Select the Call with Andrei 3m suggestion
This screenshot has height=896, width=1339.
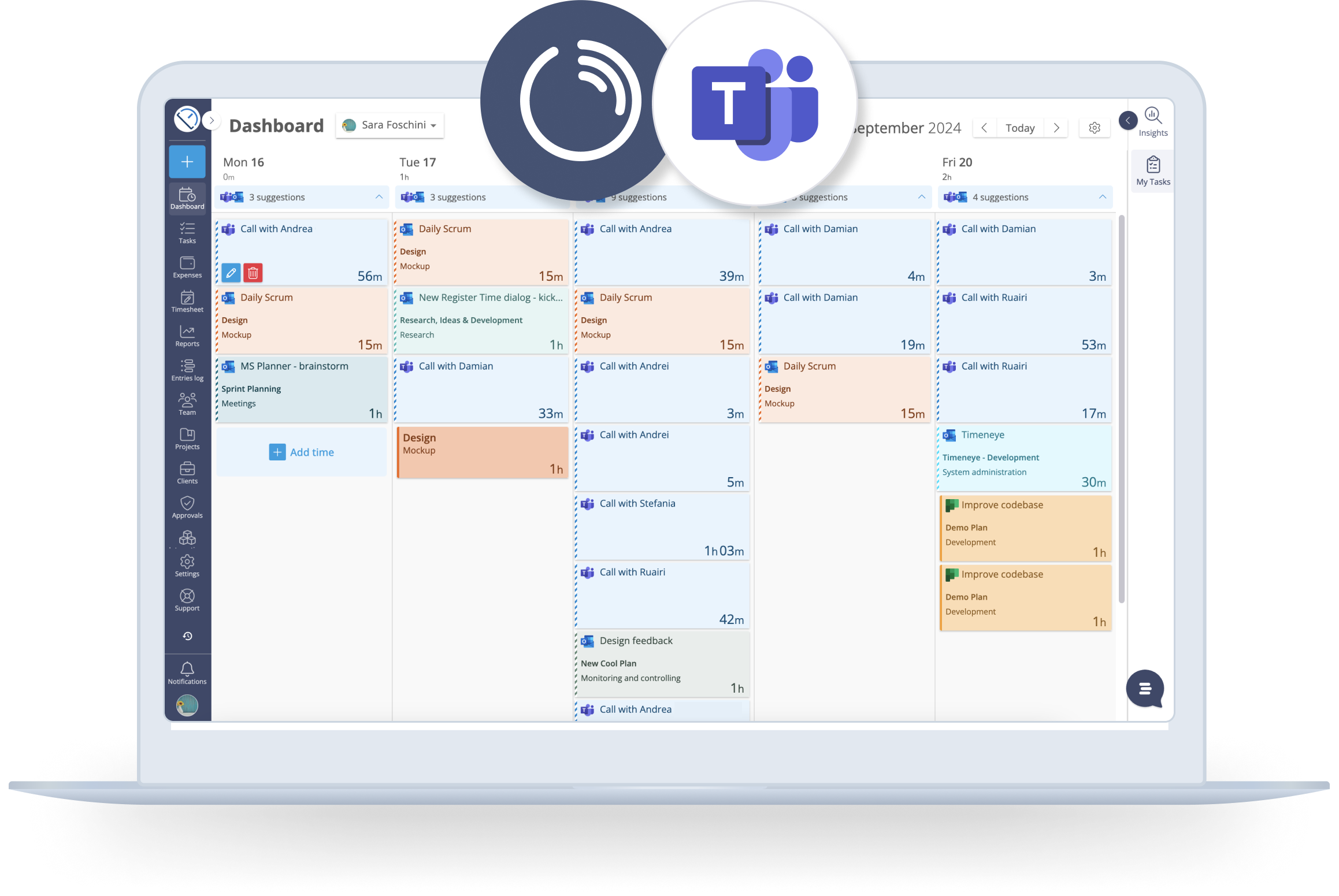(662, 389)
